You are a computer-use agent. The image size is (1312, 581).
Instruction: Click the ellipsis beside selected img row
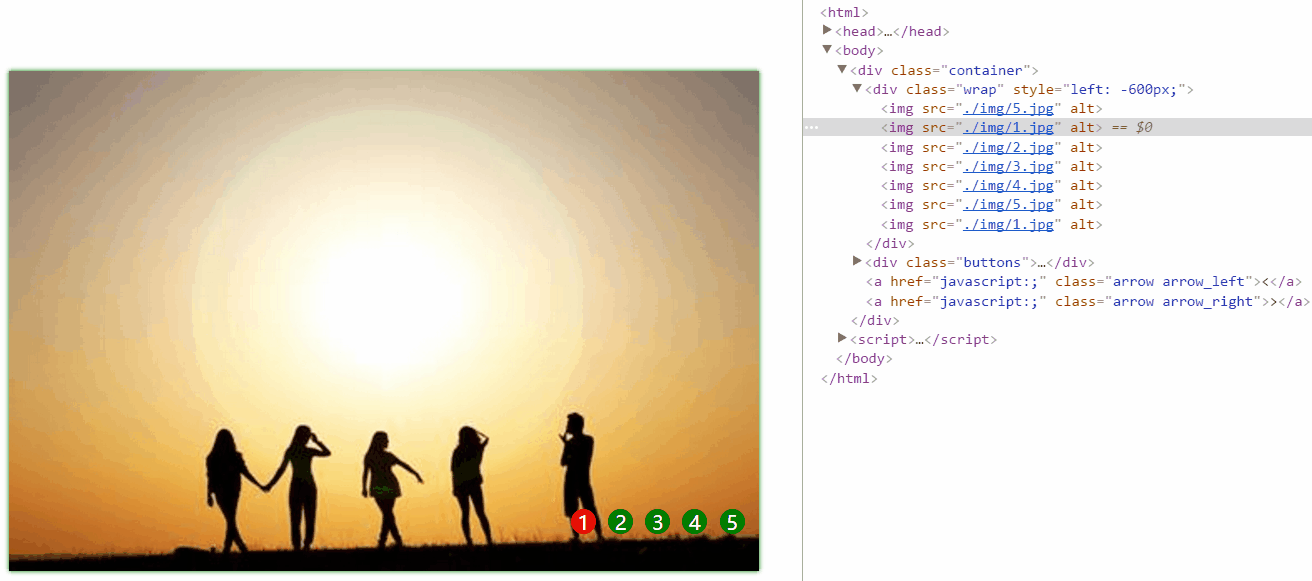click(x=812, y=128)
